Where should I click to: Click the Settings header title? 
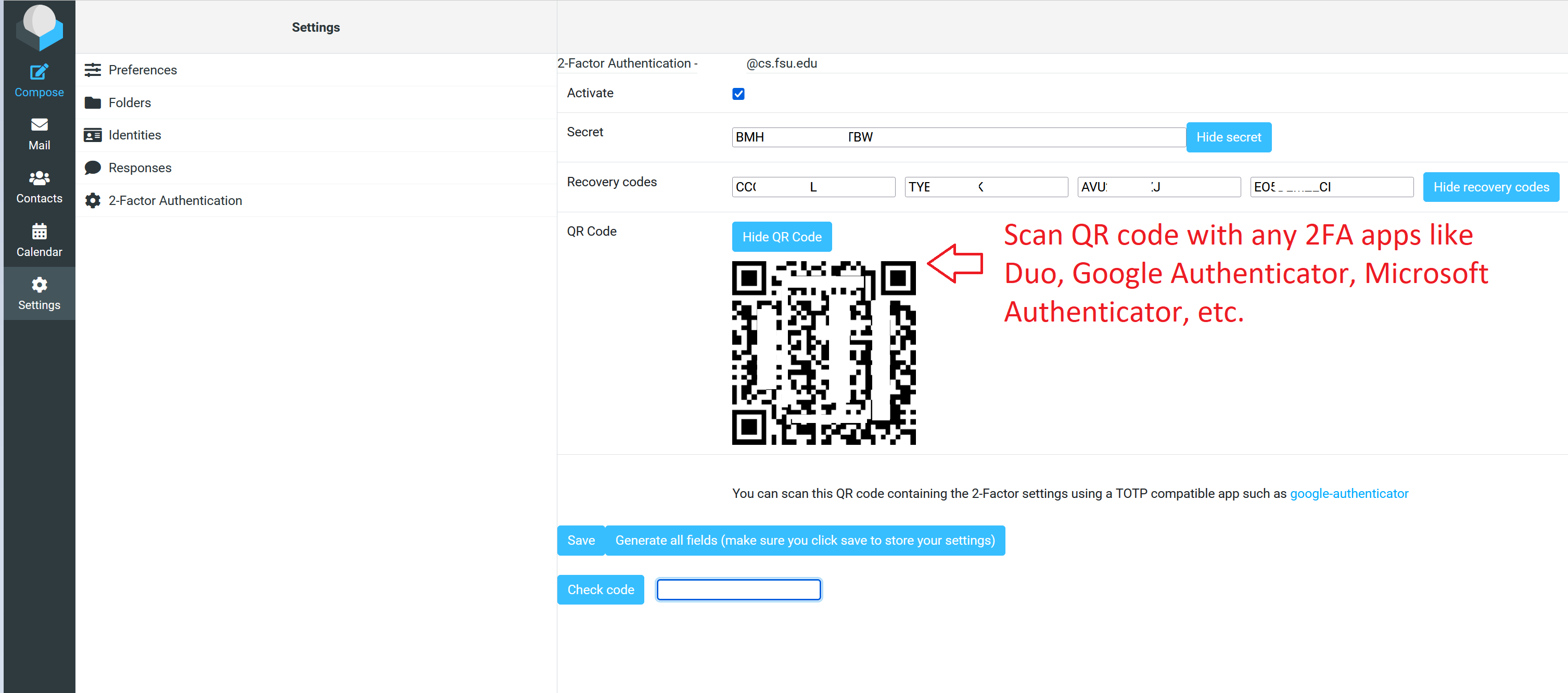[x=316, y=28]
